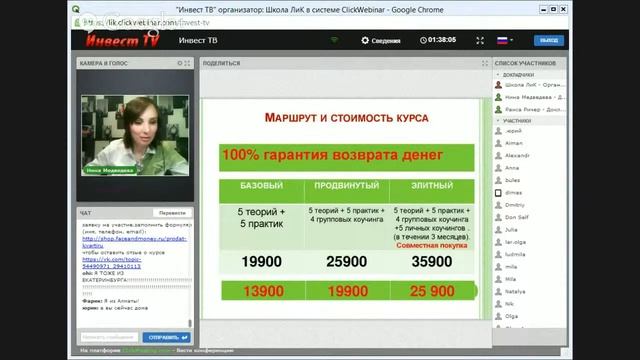
Task: Click the 100% гарантия возврата денег banner
Action: [x=347, y=157]
